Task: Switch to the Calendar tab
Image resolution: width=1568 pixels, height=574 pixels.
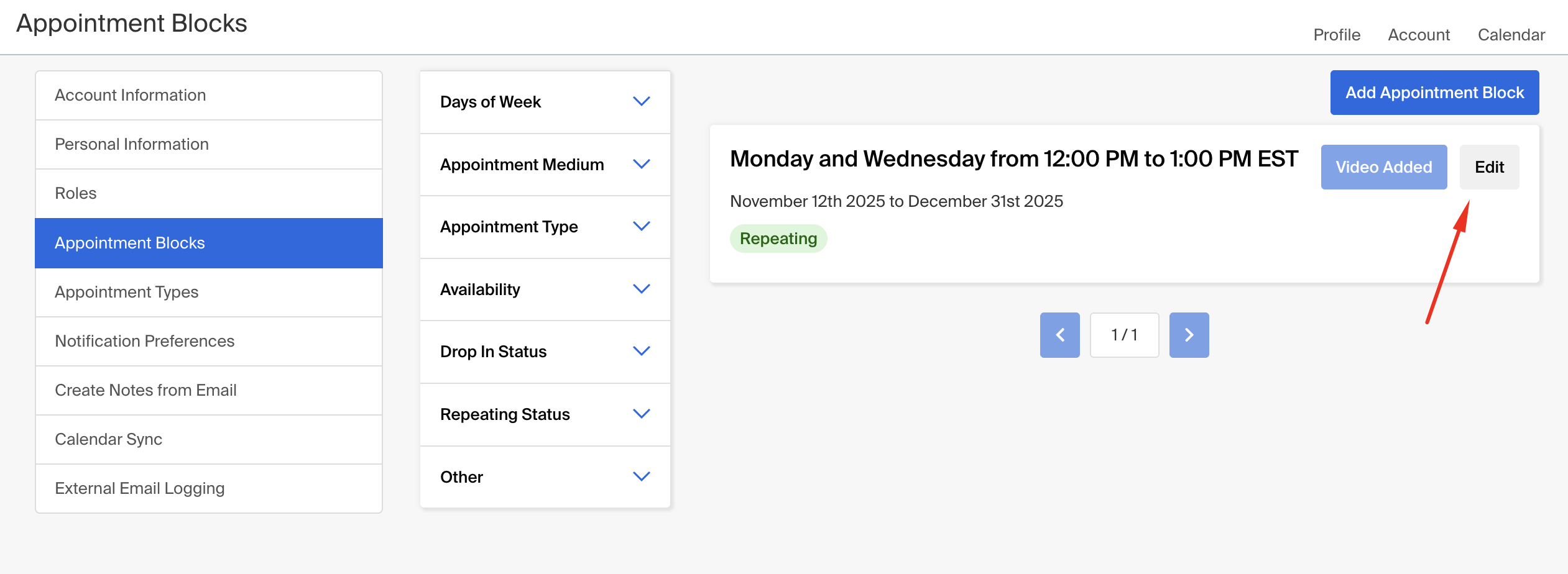Action: point(1511,35)
